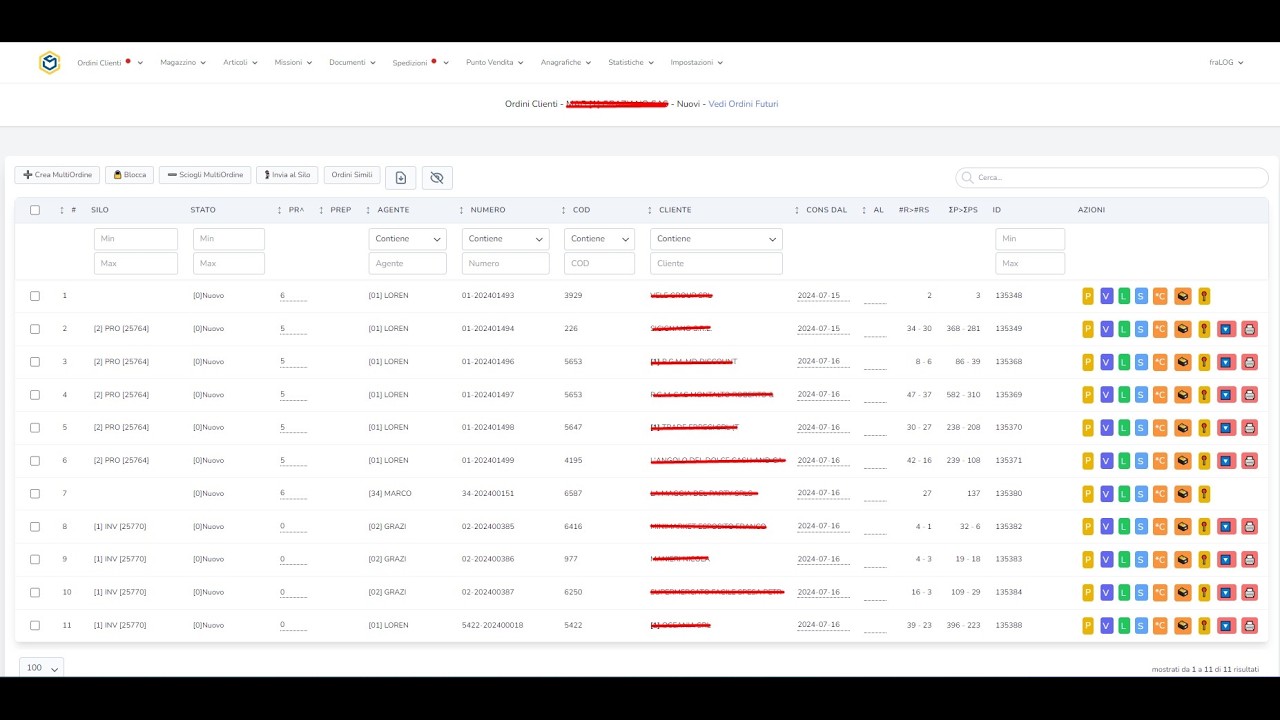Check the box for row 2
This screenshot has height=720, width=1280.
coord(35,329)
